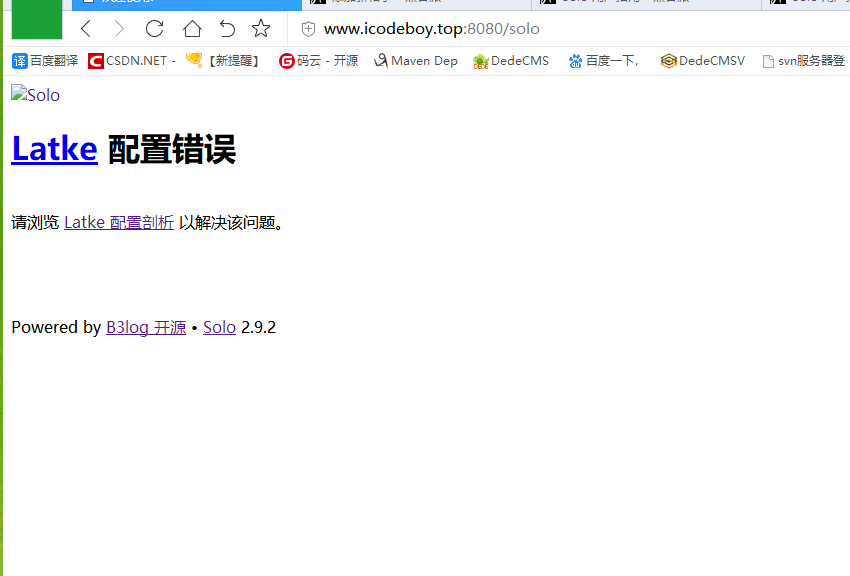Click the undo/restore closed page arrow

pyautogui.click(x=227, y=29)
